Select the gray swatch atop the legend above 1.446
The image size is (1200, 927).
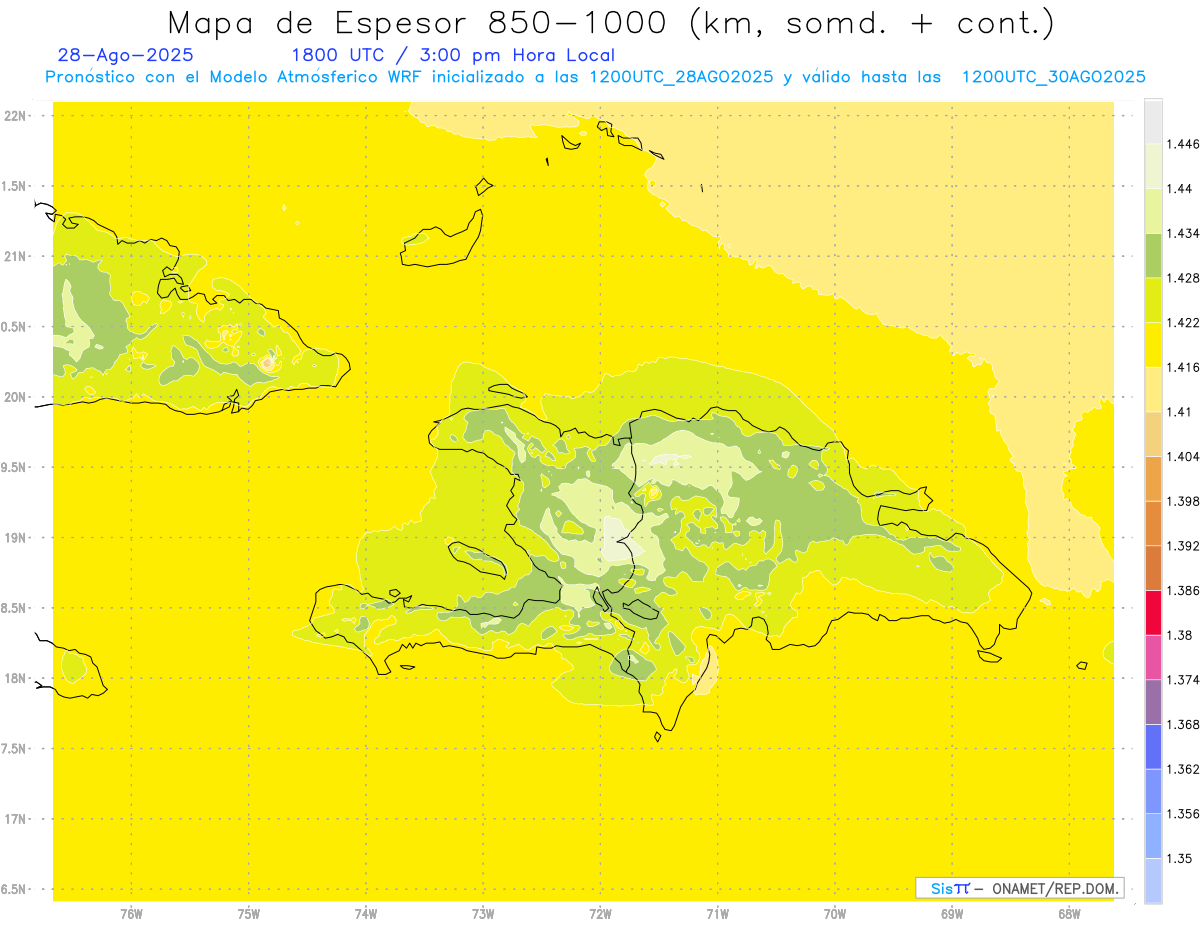[x=1153, y=121]
